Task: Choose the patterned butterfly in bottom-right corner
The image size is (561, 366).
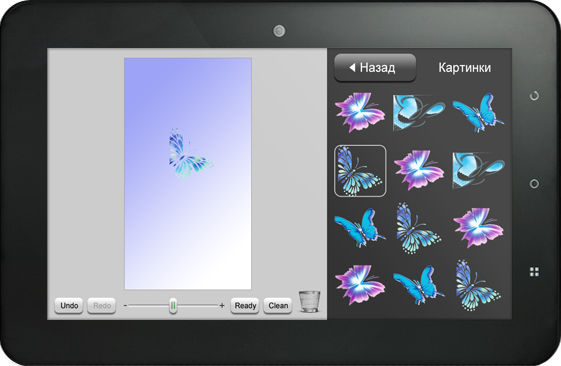Action: [x=478, y=286]
